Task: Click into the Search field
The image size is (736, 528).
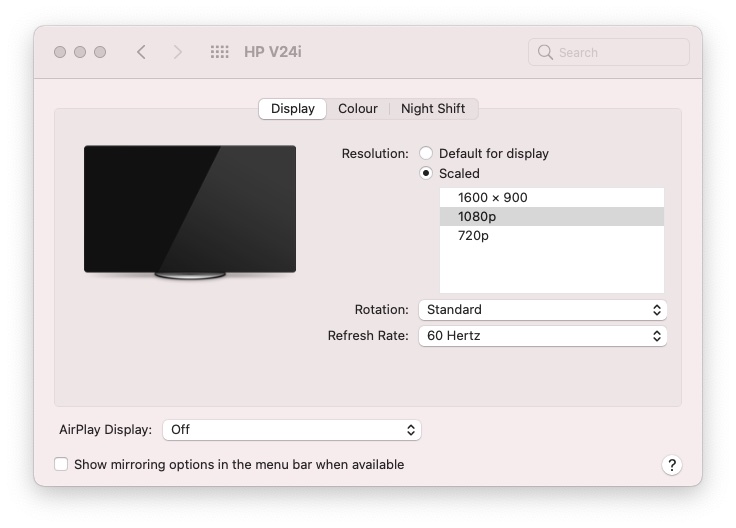Action: [x=609, y=52]
